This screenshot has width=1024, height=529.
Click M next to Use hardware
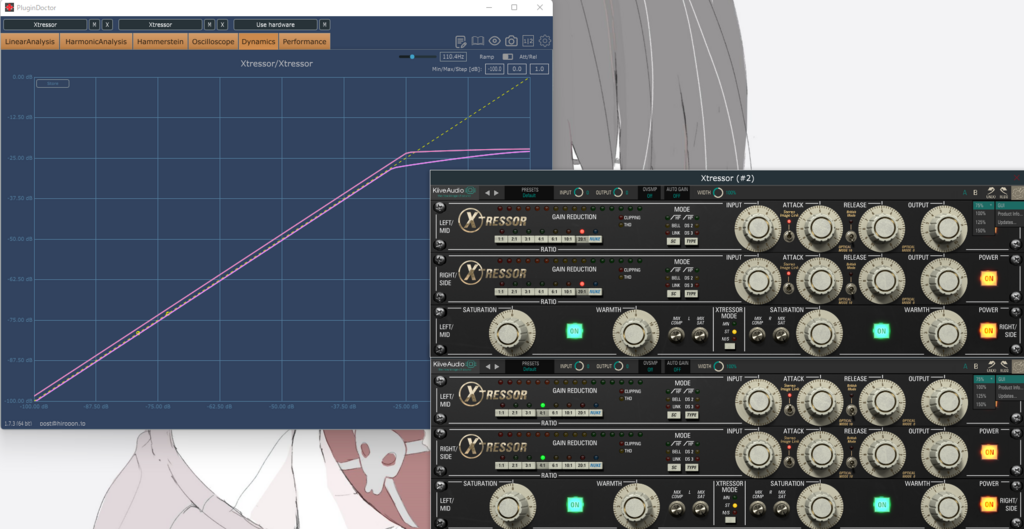pos(325,25)
